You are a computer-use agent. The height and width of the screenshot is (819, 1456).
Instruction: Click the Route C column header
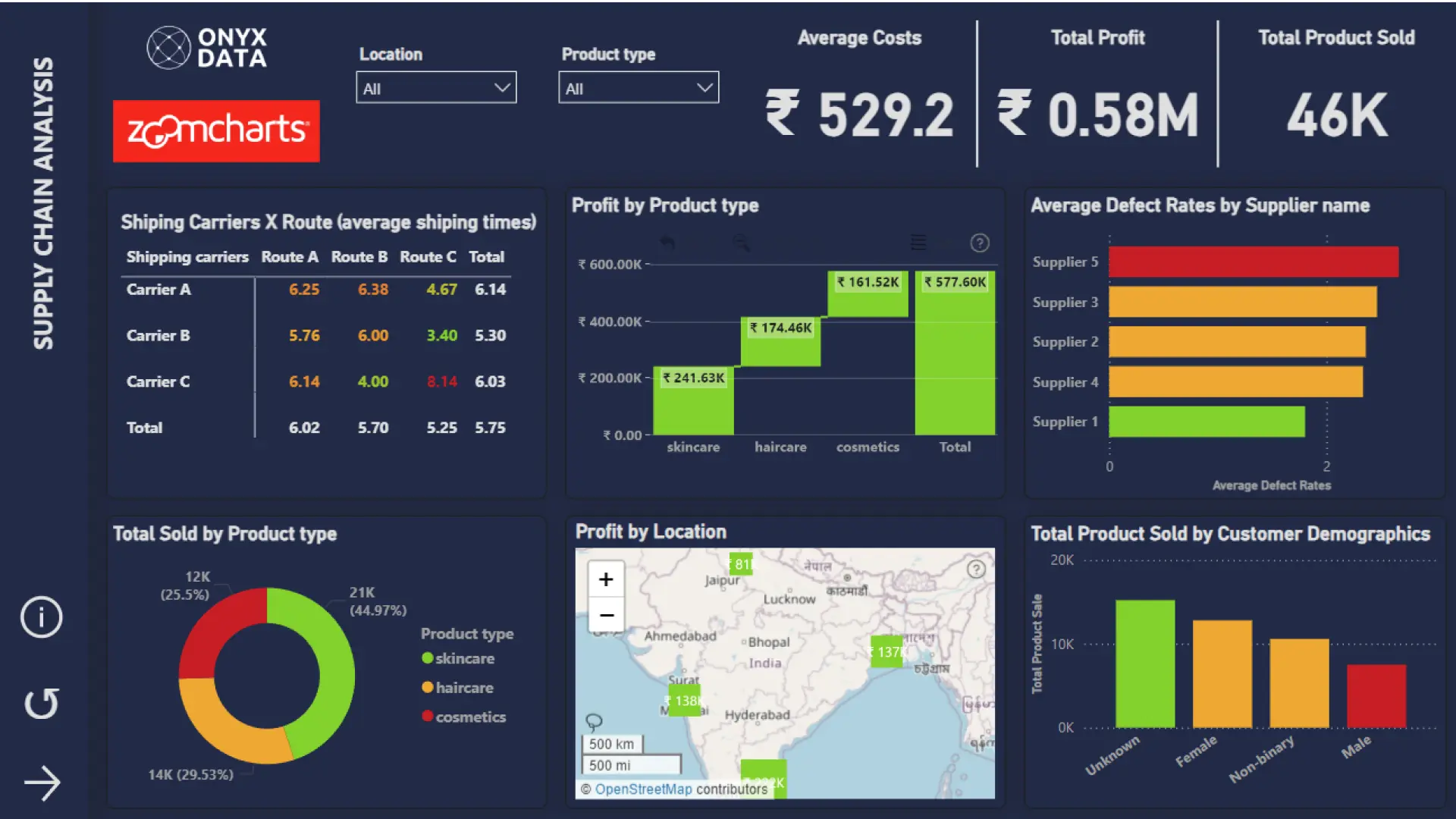coord(428,257)
